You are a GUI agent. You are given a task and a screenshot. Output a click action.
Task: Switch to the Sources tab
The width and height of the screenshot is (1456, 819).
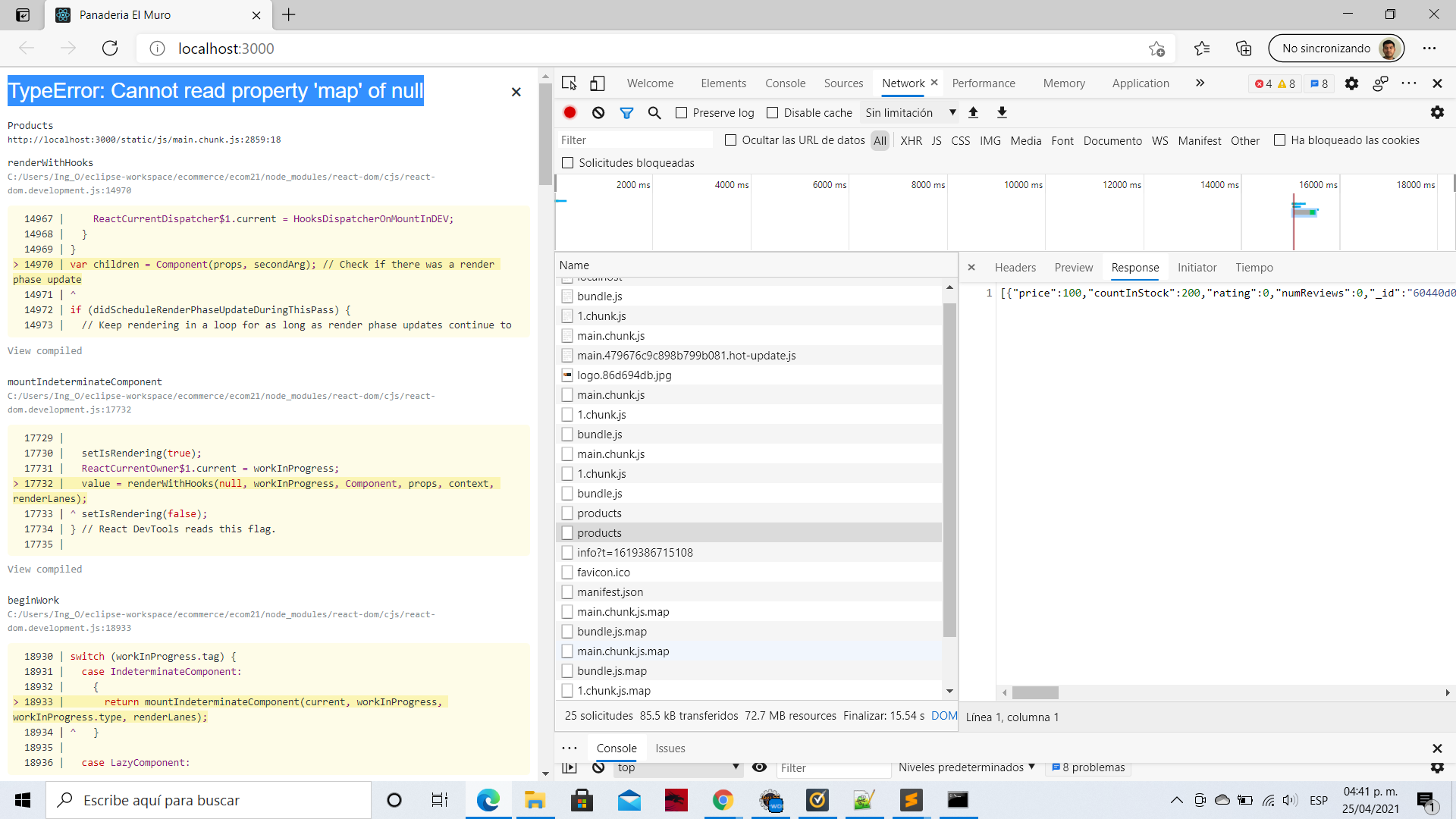tap(843, 83)
